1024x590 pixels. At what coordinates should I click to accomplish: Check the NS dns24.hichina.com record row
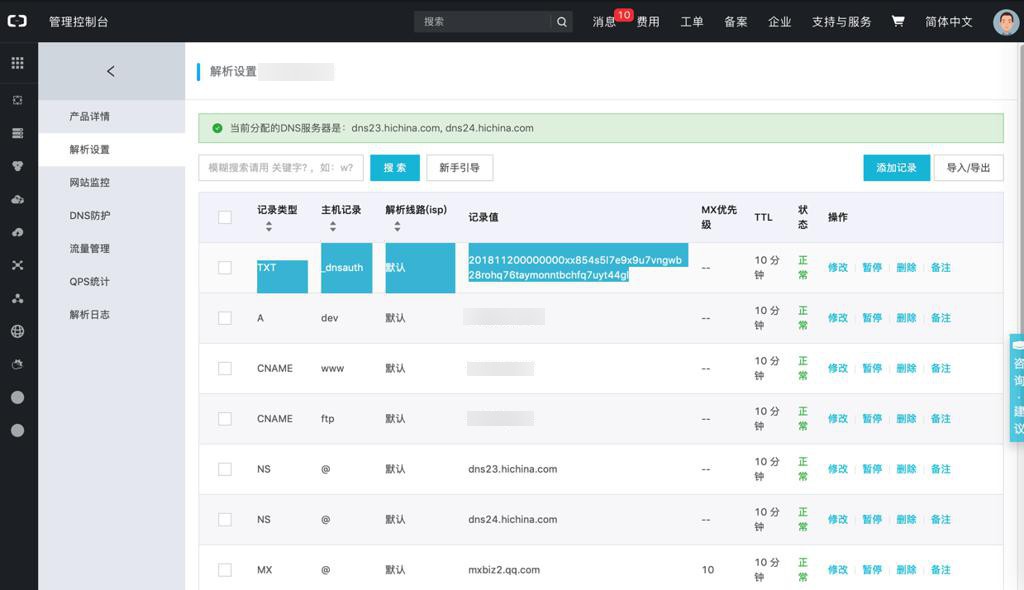[225, 519]
